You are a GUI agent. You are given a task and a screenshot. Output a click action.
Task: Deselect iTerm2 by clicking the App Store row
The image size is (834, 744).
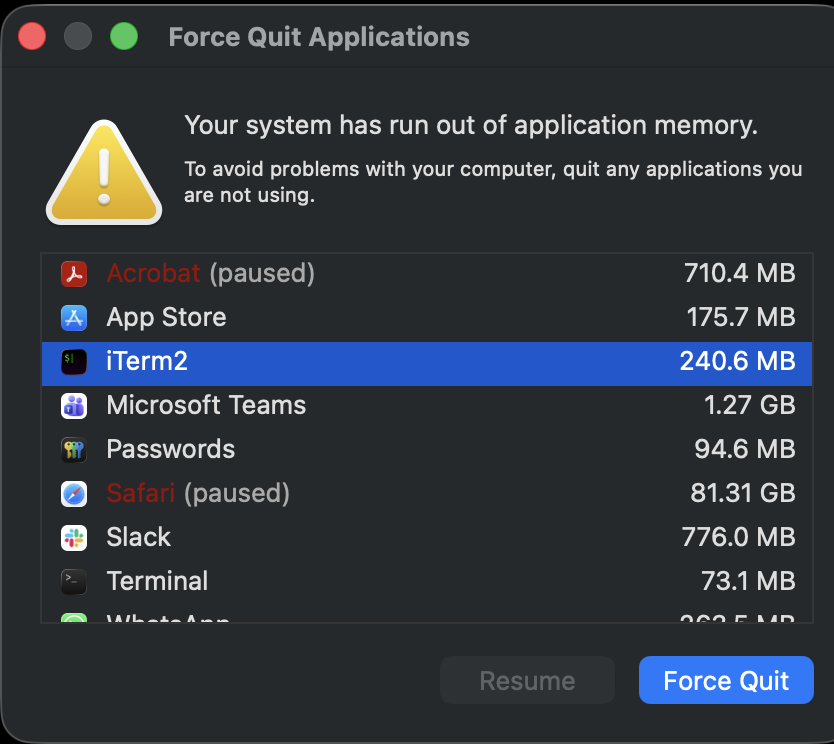(x=400, y=317)
